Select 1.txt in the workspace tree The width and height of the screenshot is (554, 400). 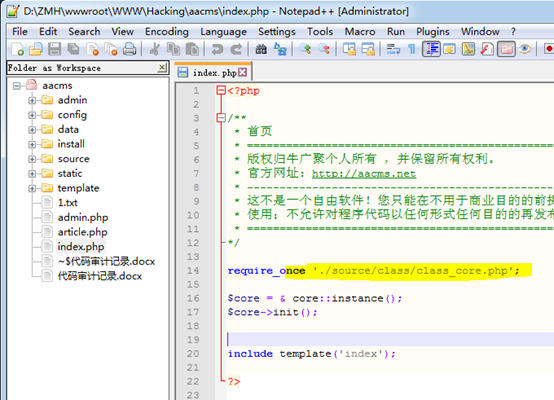point(67,203)
